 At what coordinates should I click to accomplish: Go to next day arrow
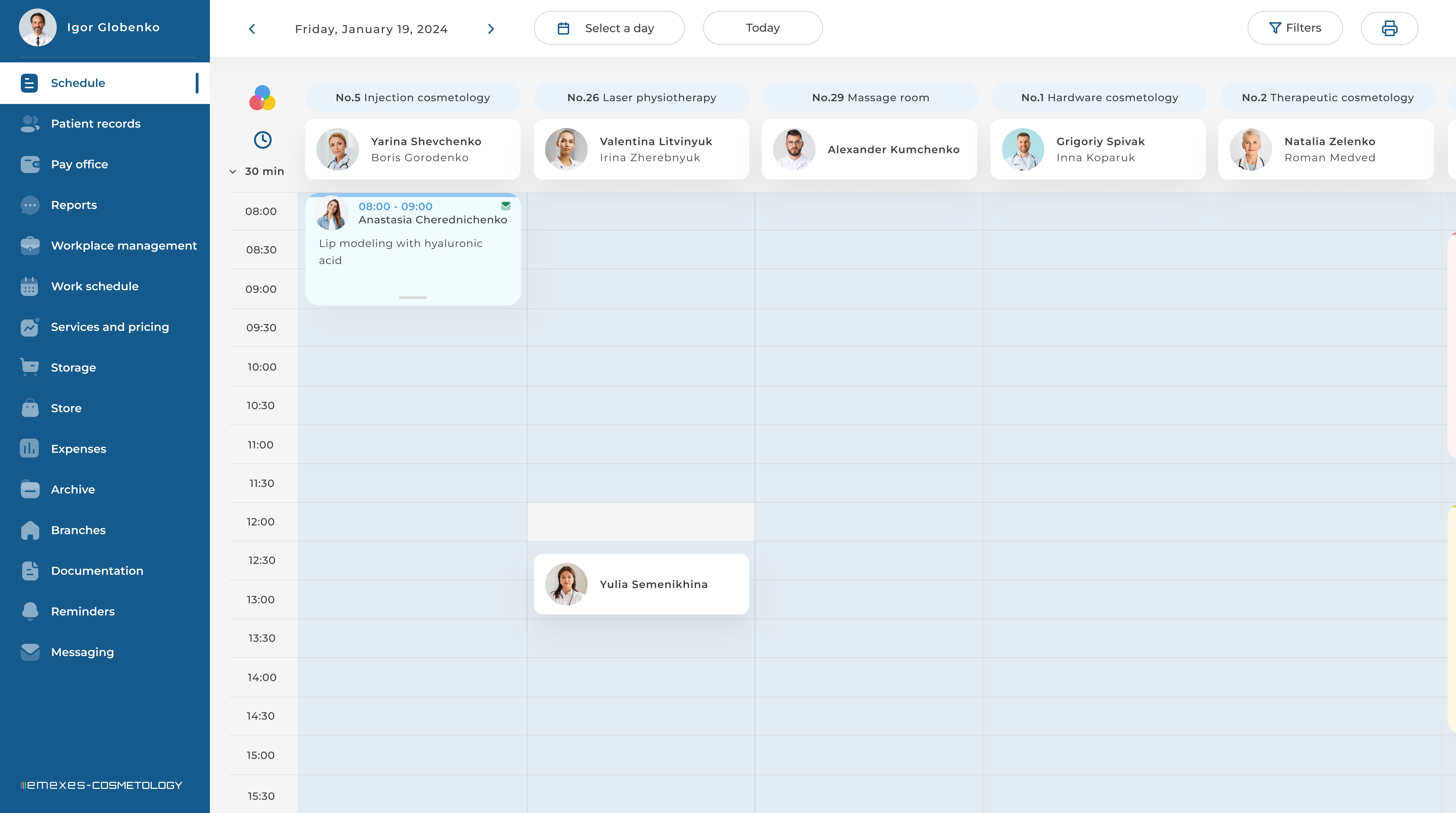[491, 29]
